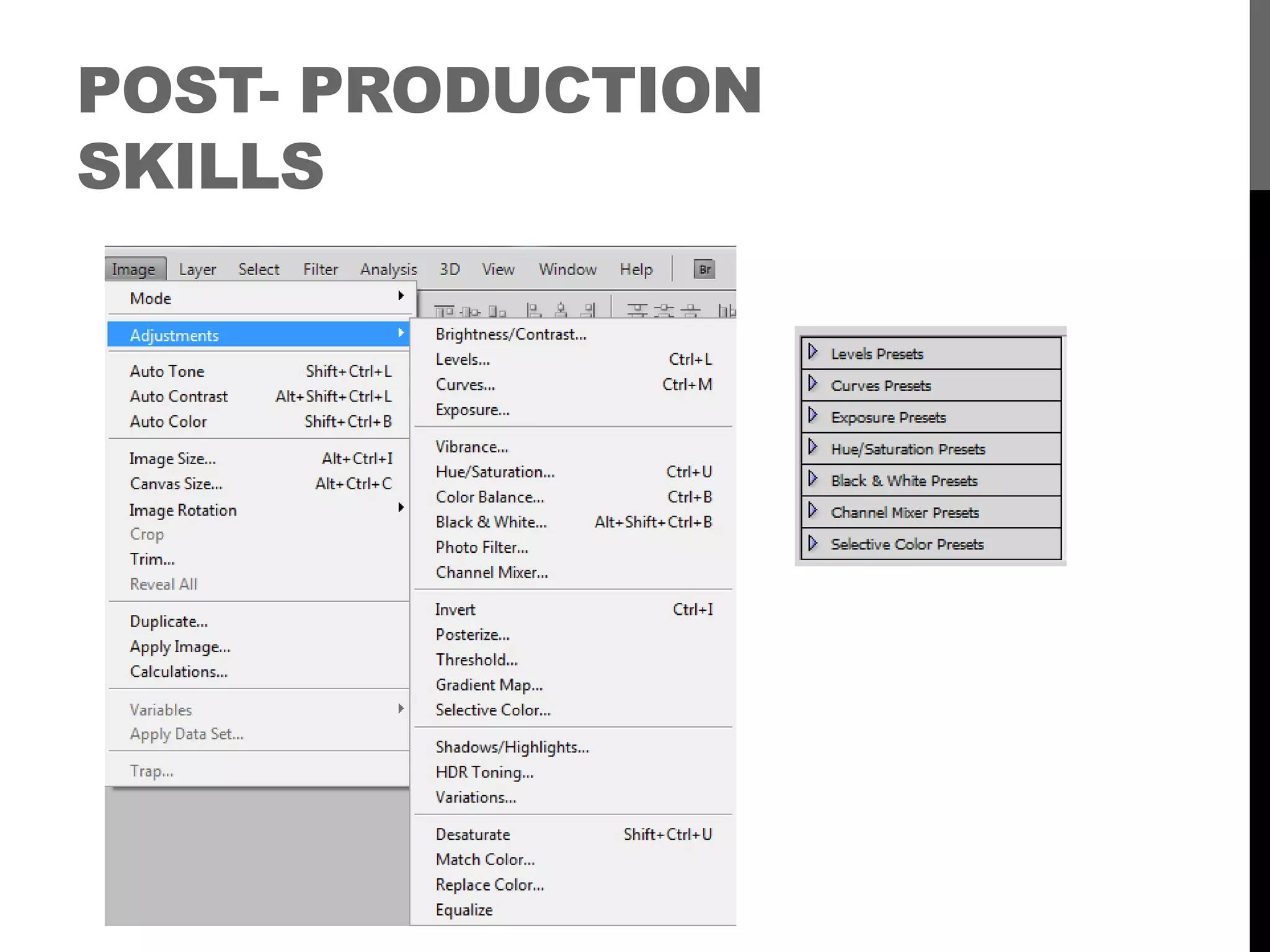
Task: Expand the Exposure Presets triangle
Action: [x=813, y=415]
